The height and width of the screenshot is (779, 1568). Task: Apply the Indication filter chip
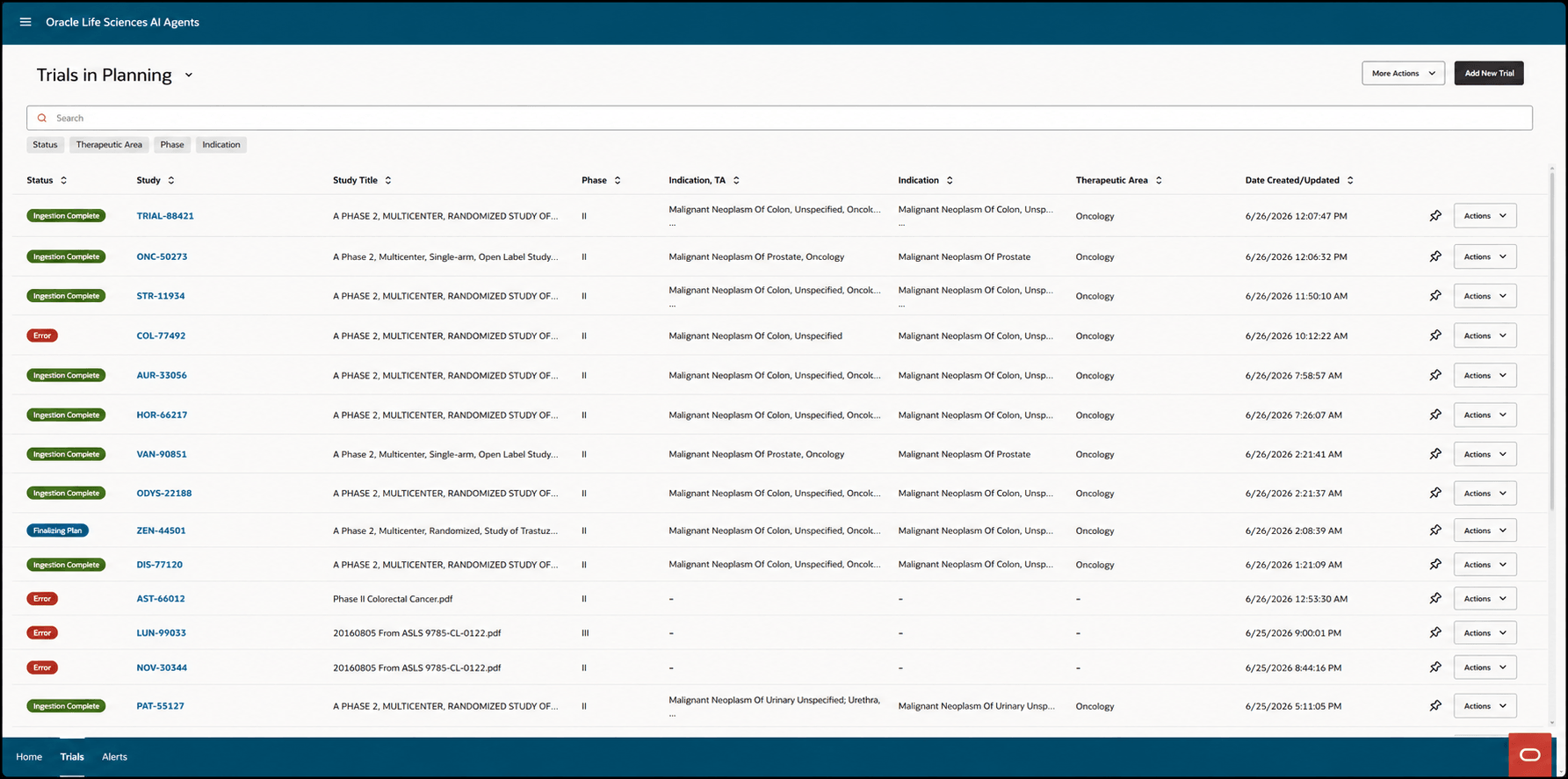pyautogui.click(x=221, y=145)
